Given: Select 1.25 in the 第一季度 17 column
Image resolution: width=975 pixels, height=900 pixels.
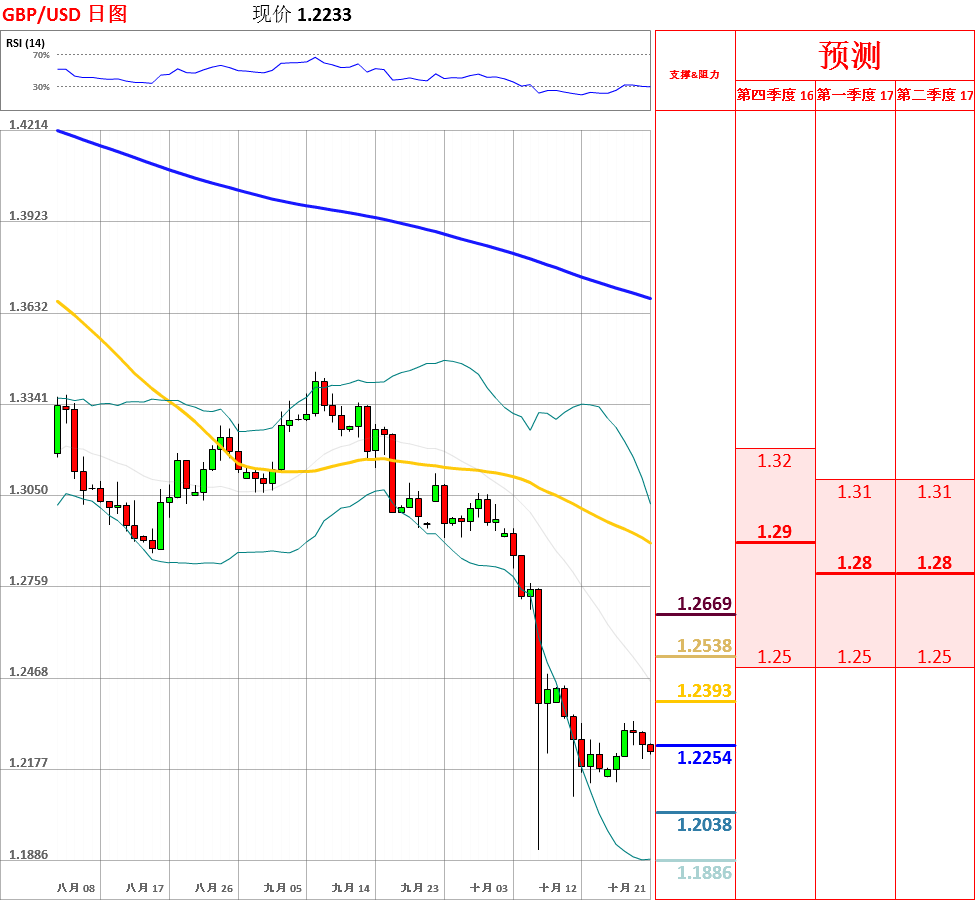Looking at the screenshot, I should [854, 657].
